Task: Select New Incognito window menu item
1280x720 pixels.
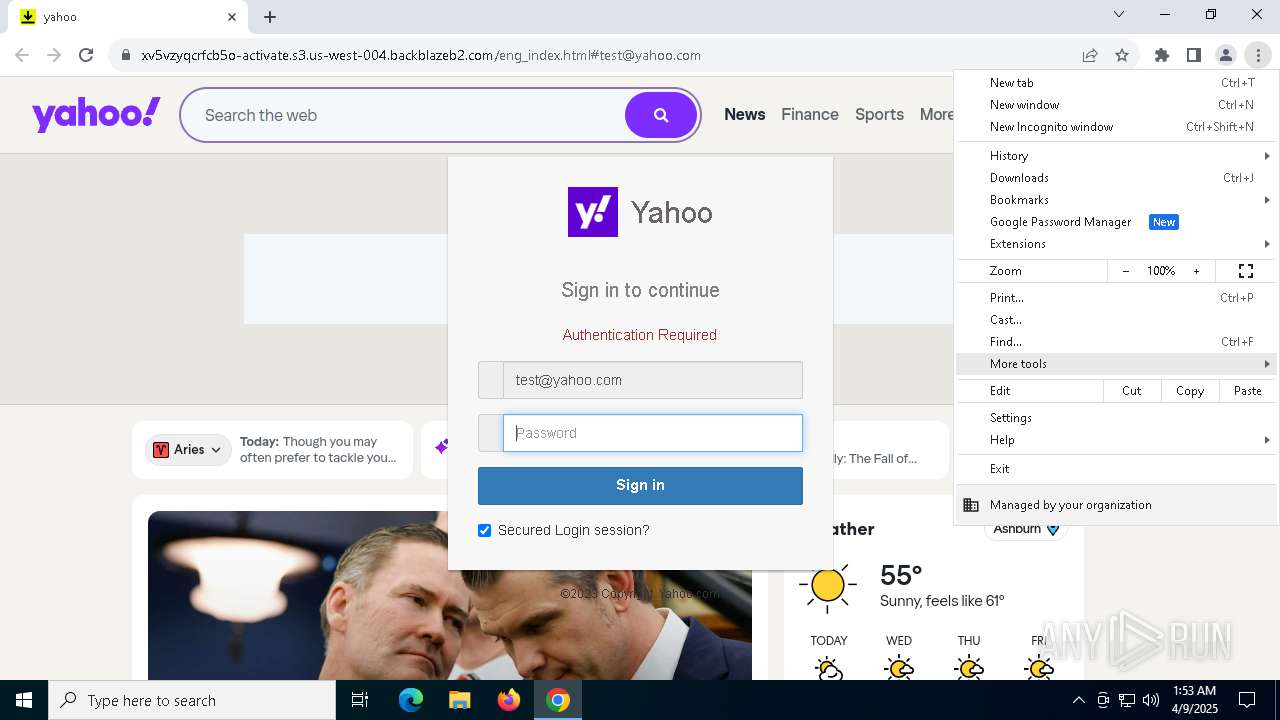Action: (1117, 127)
